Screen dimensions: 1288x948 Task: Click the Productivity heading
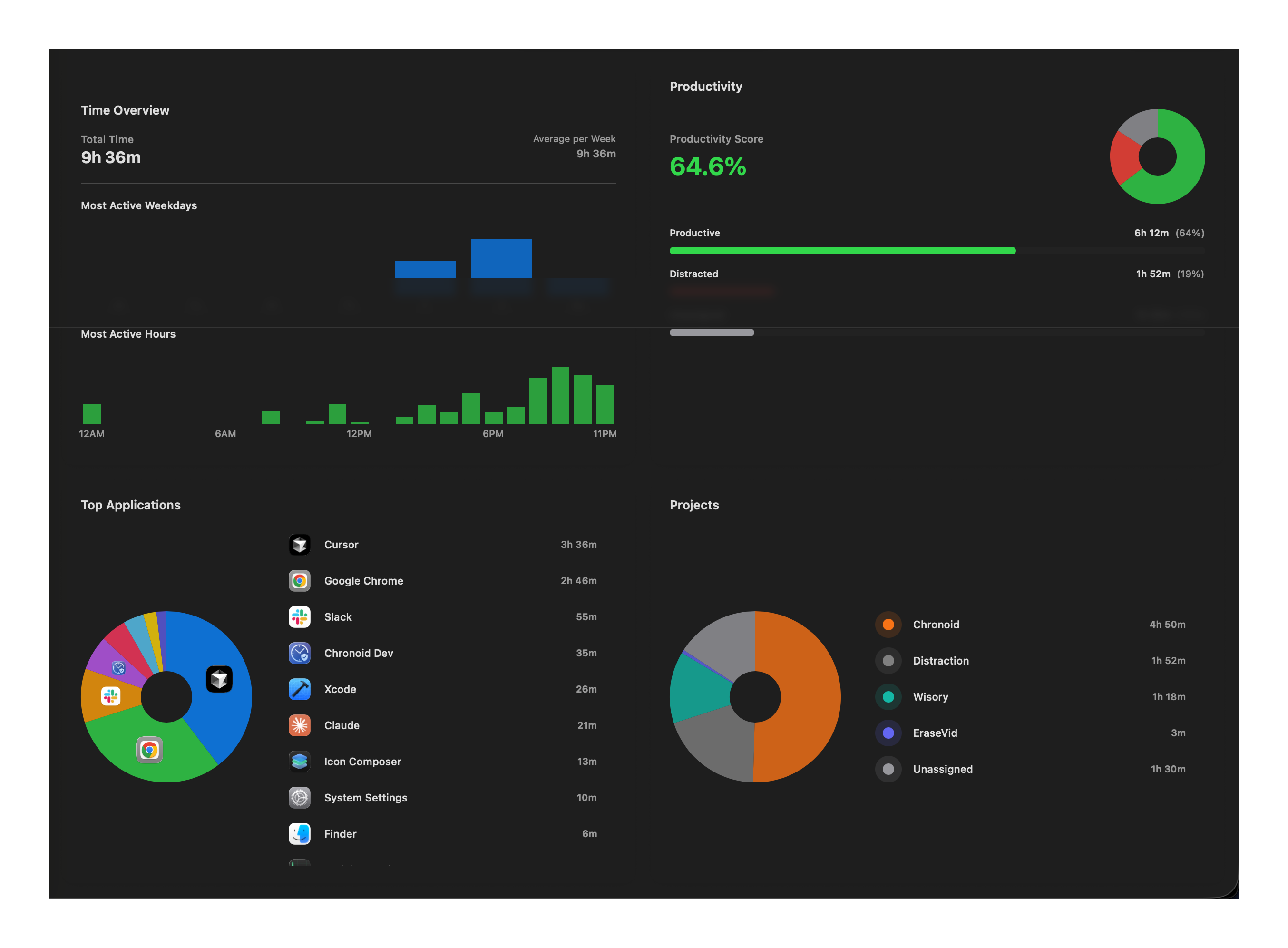(x=706, y=86)
